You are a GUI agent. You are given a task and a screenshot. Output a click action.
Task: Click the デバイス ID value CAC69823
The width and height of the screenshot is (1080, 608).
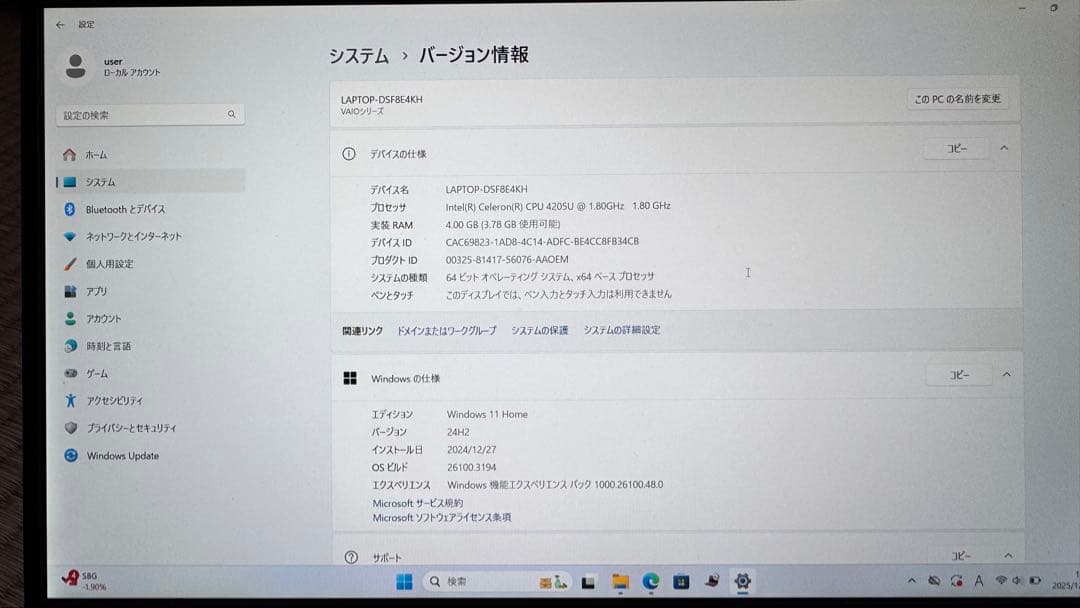click(541, 242)
